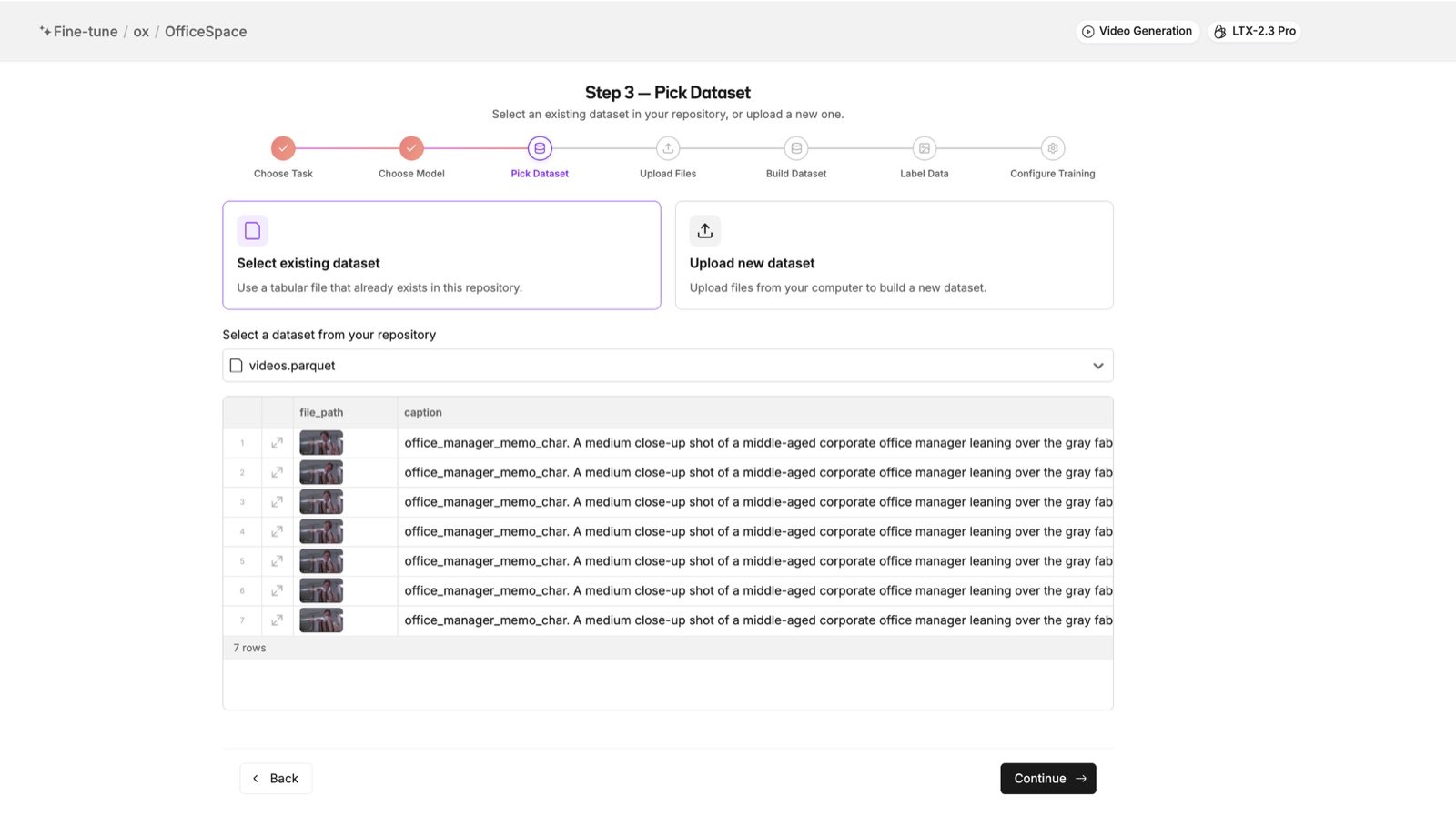Click the '7 rows' table footer text

[249, 648]
